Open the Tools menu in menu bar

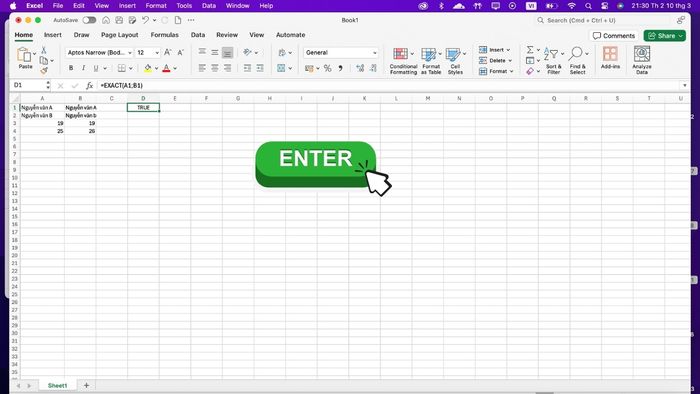pyautogui.click(x=184, y=6)
